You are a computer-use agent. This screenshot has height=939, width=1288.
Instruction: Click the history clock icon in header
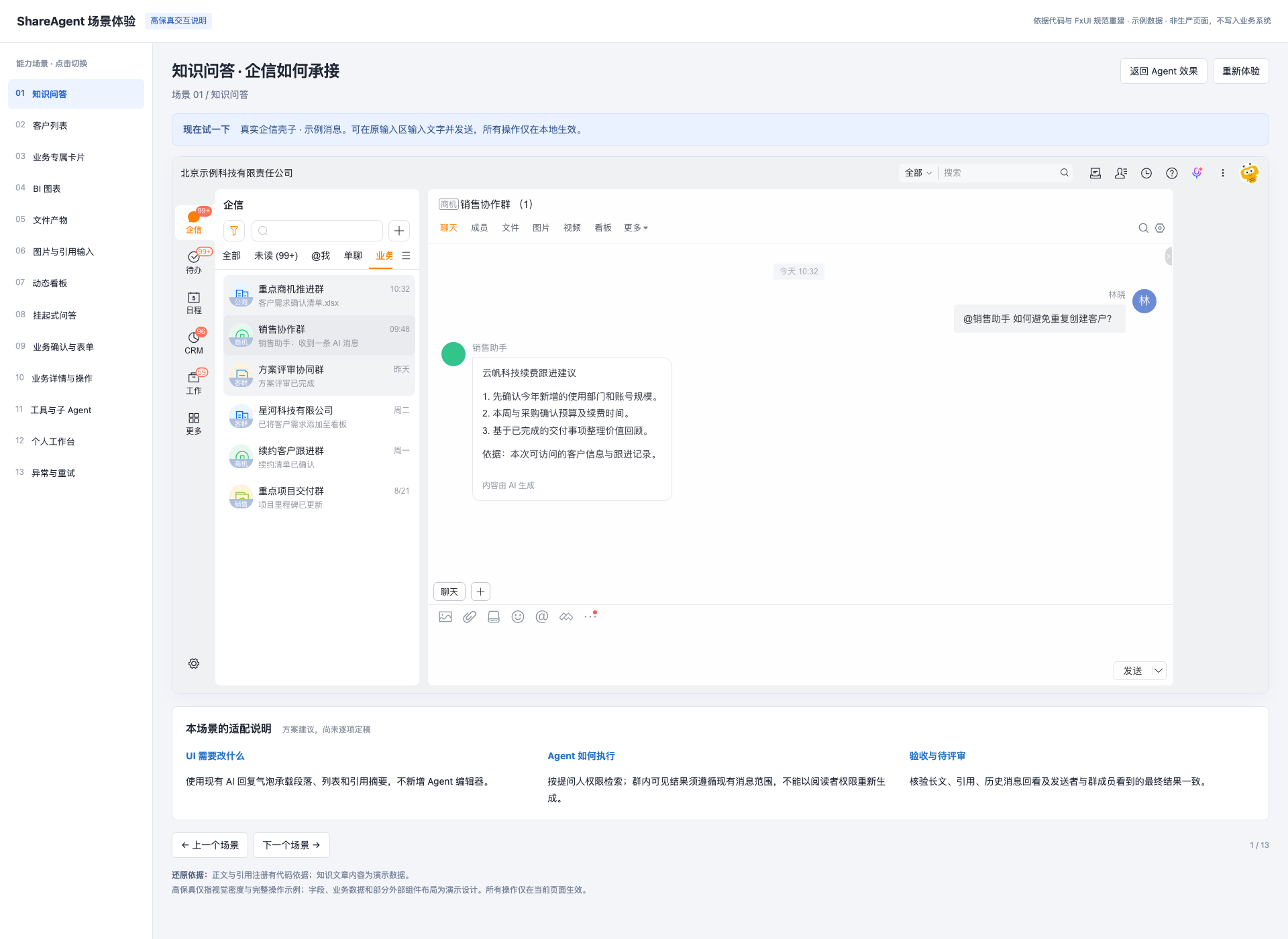(1146, 173)
